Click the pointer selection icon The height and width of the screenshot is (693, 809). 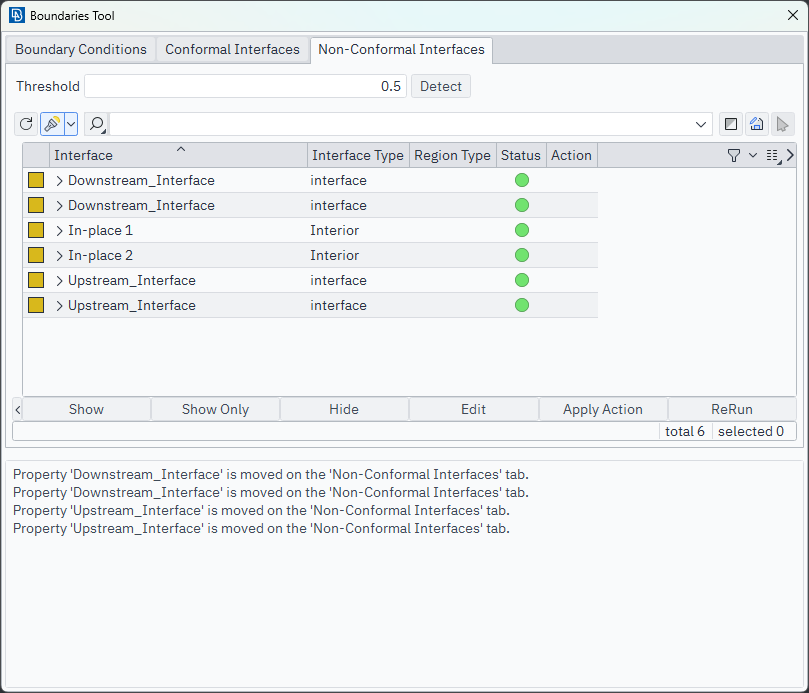pyautogui.click(x=783, y=124)
